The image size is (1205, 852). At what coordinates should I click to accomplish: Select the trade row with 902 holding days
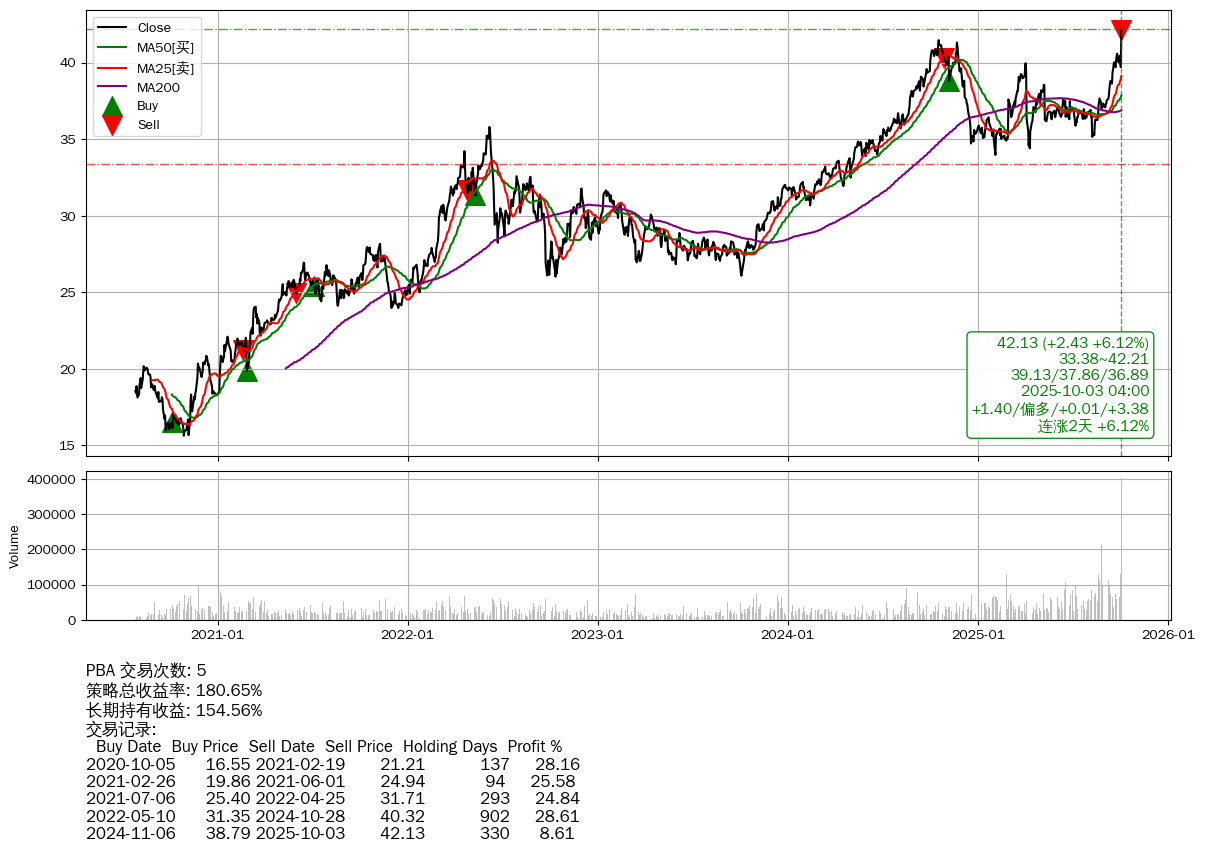(332, 816)
